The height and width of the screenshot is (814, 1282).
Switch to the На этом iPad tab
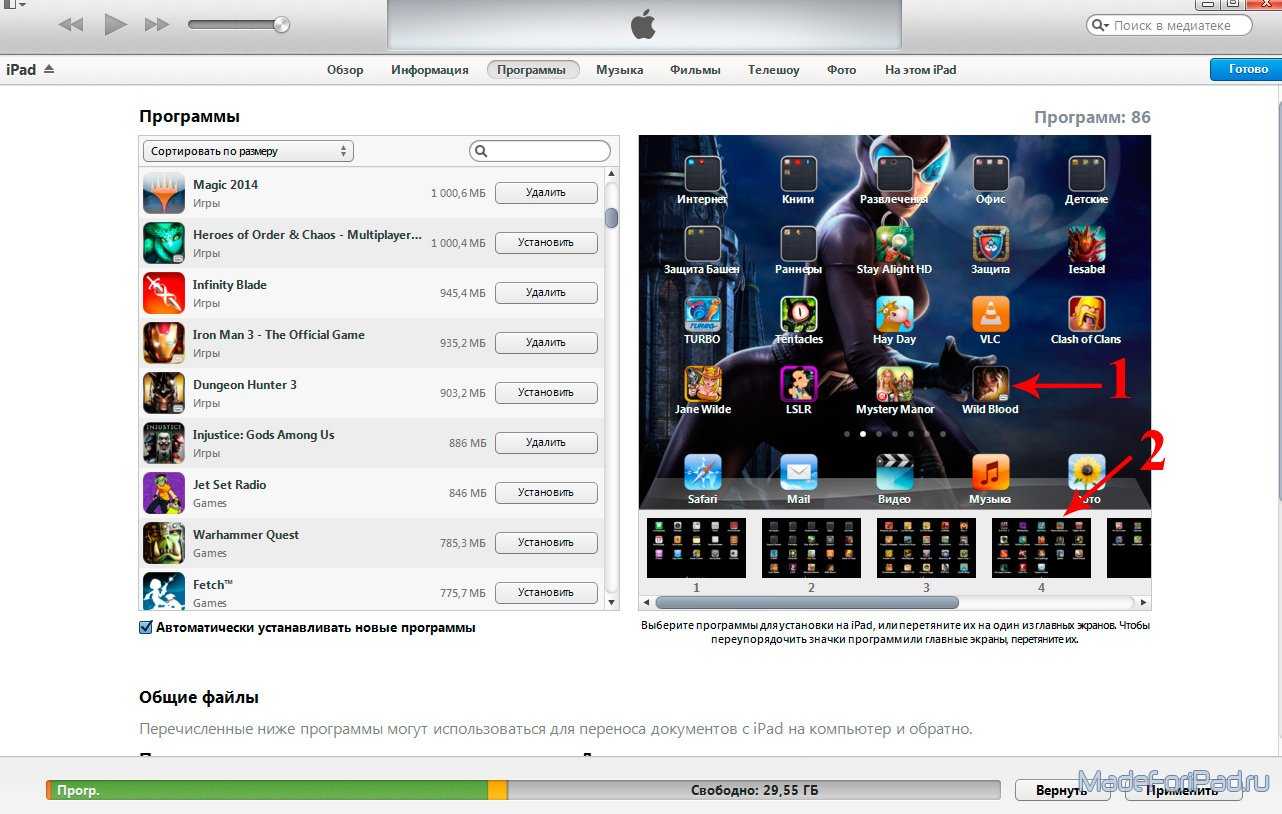921,70
